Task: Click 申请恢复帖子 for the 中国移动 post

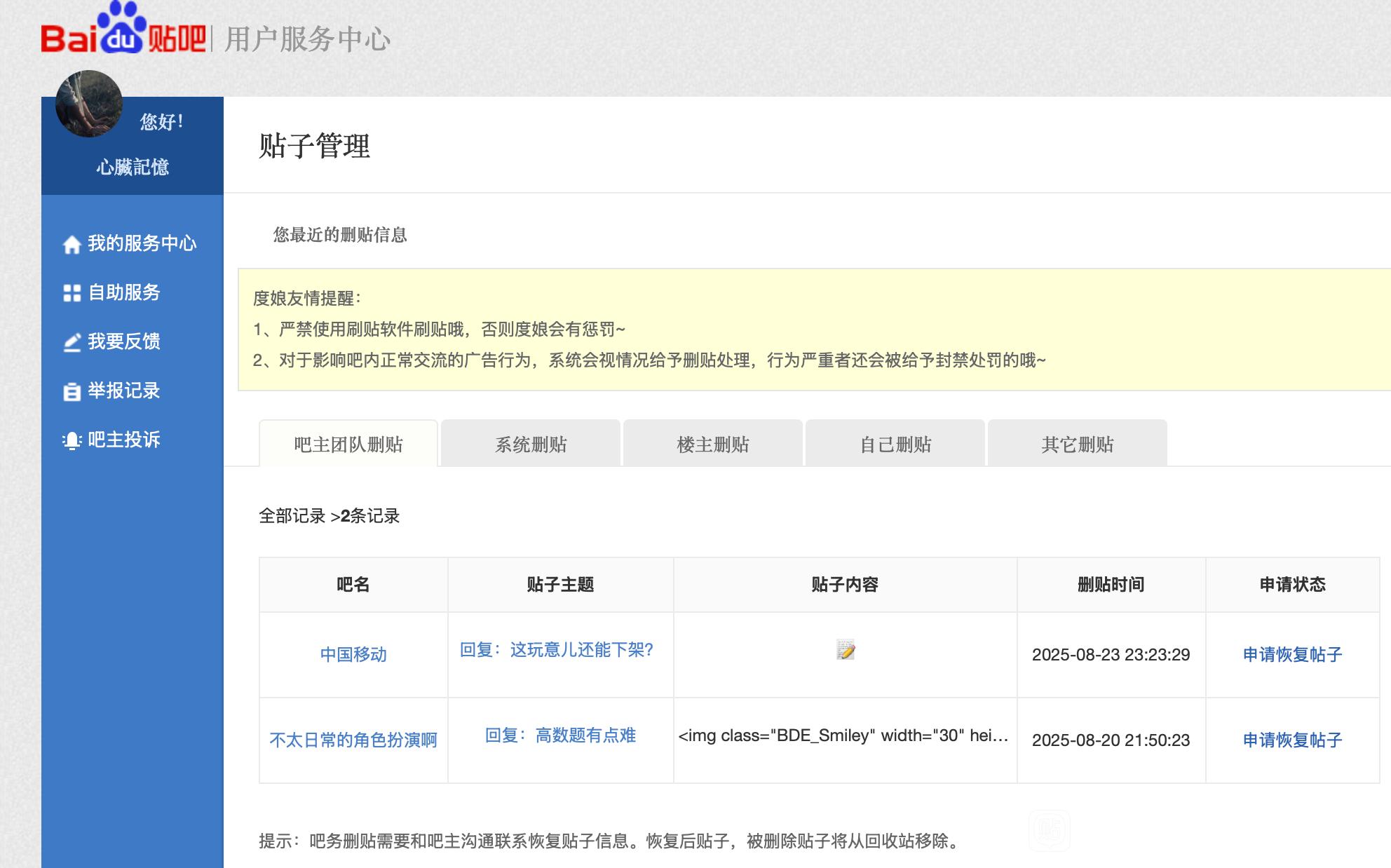Action: tap(1292, 655)
